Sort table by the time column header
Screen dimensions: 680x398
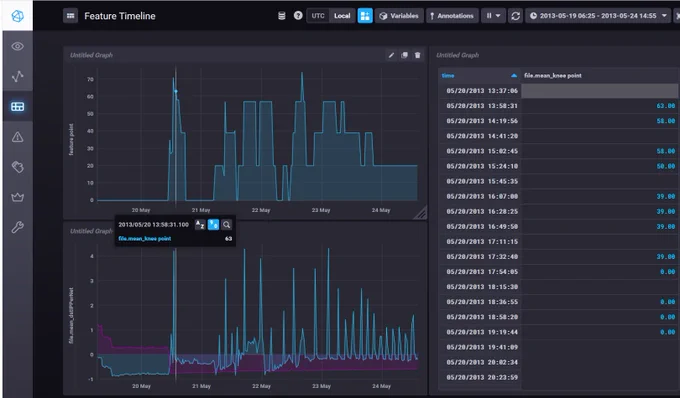[479, 75]
